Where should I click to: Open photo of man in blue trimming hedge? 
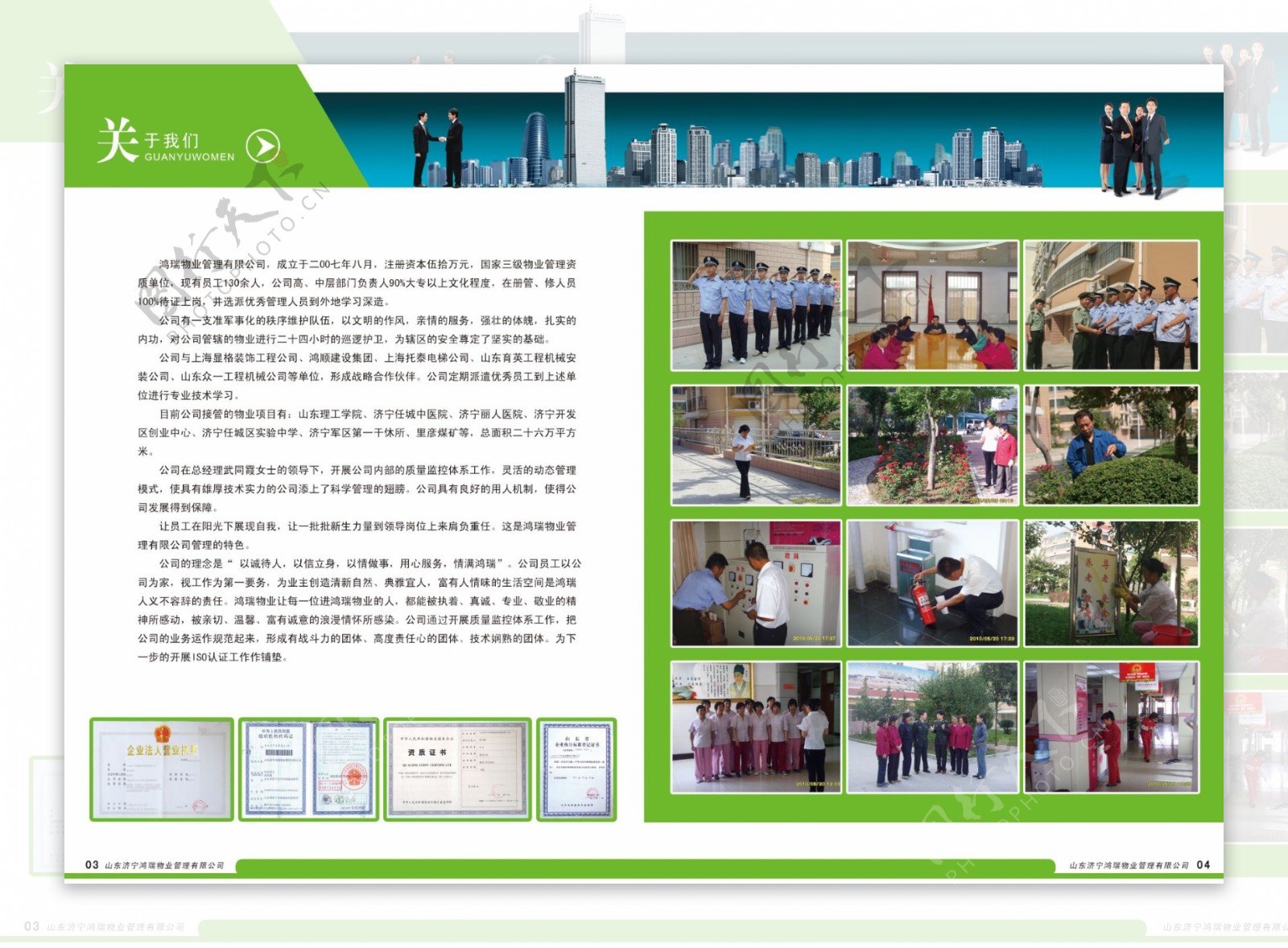click(x=1111, y=445)
